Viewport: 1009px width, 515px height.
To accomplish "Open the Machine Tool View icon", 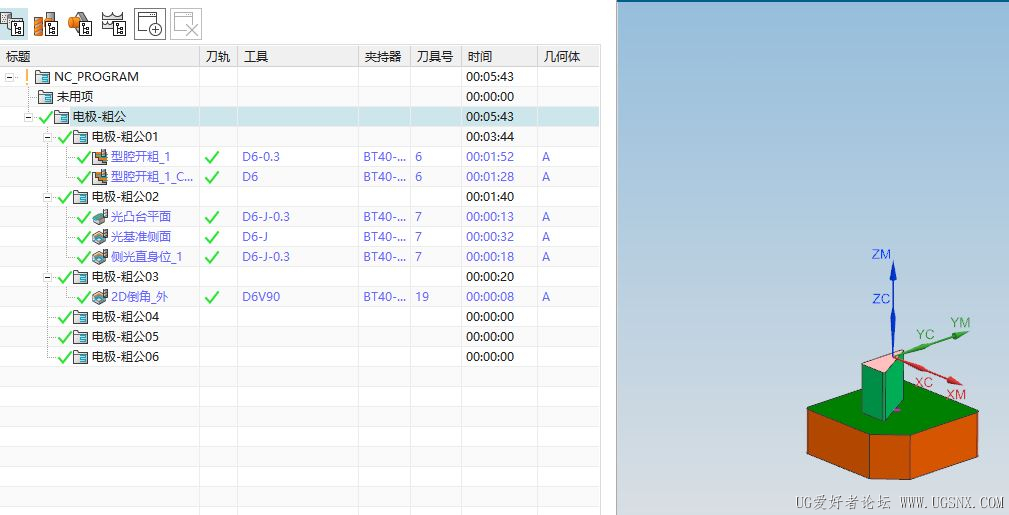I will (x=46, y=24).
